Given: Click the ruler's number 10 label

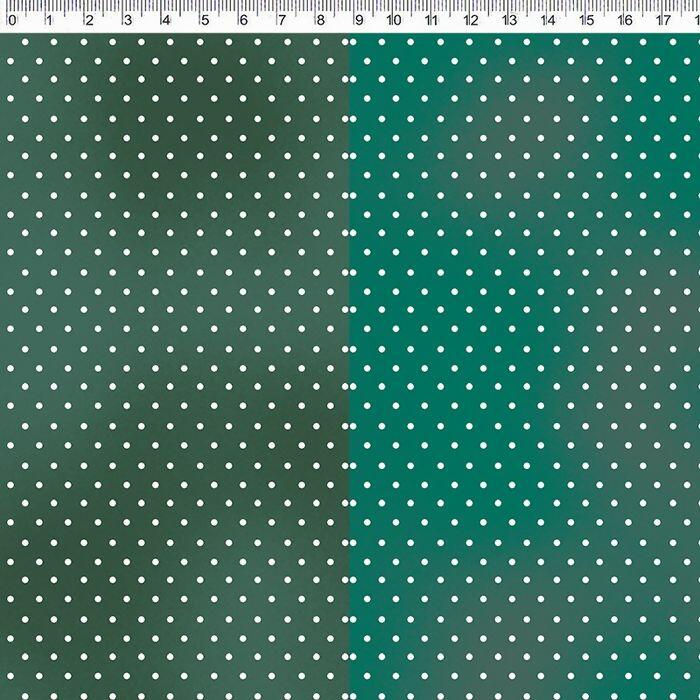Looking at the screenshot, I should (x=393, y=19).
